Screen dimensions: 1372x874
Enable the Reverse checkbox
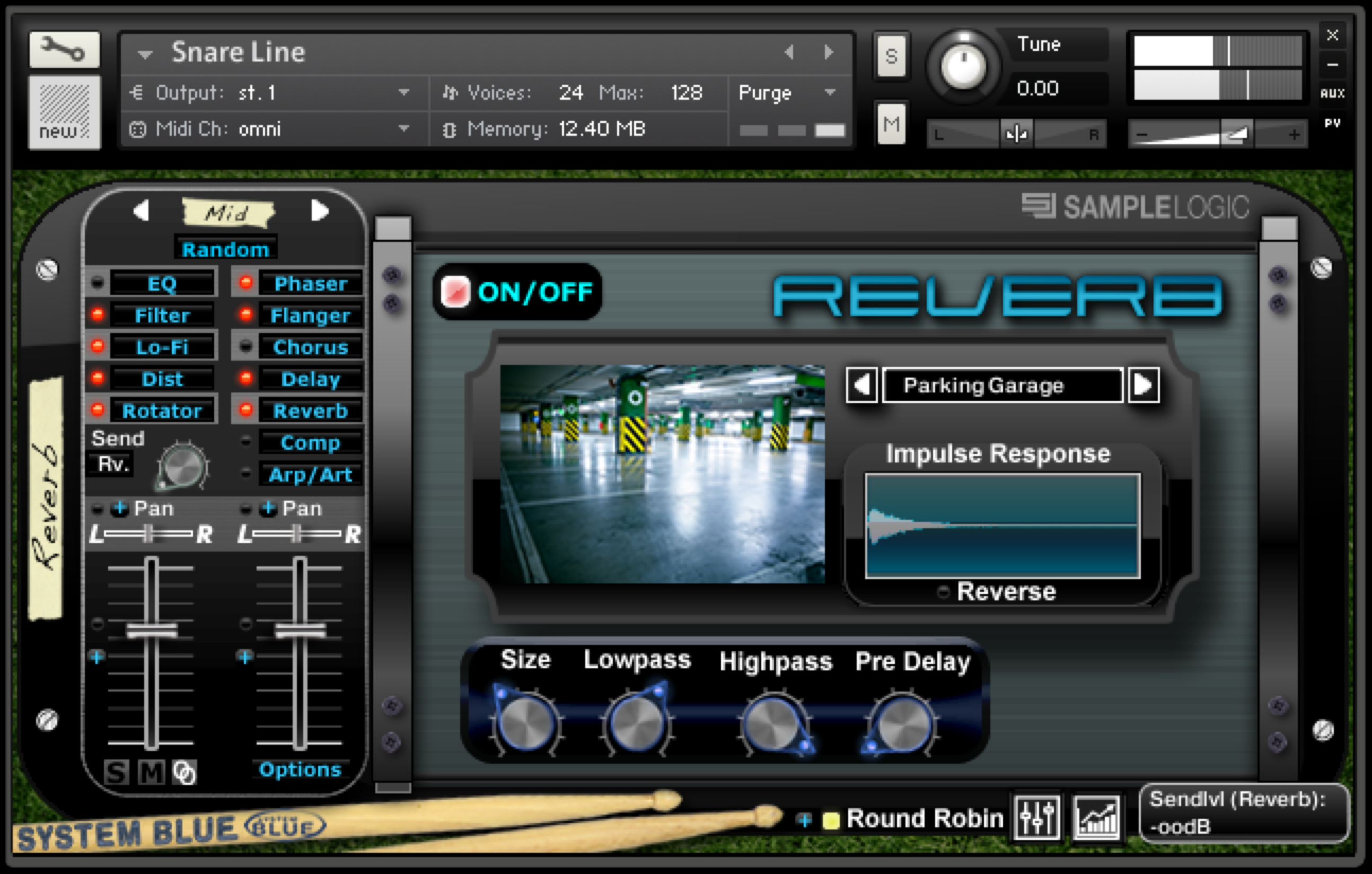click(x=944, y=592)
